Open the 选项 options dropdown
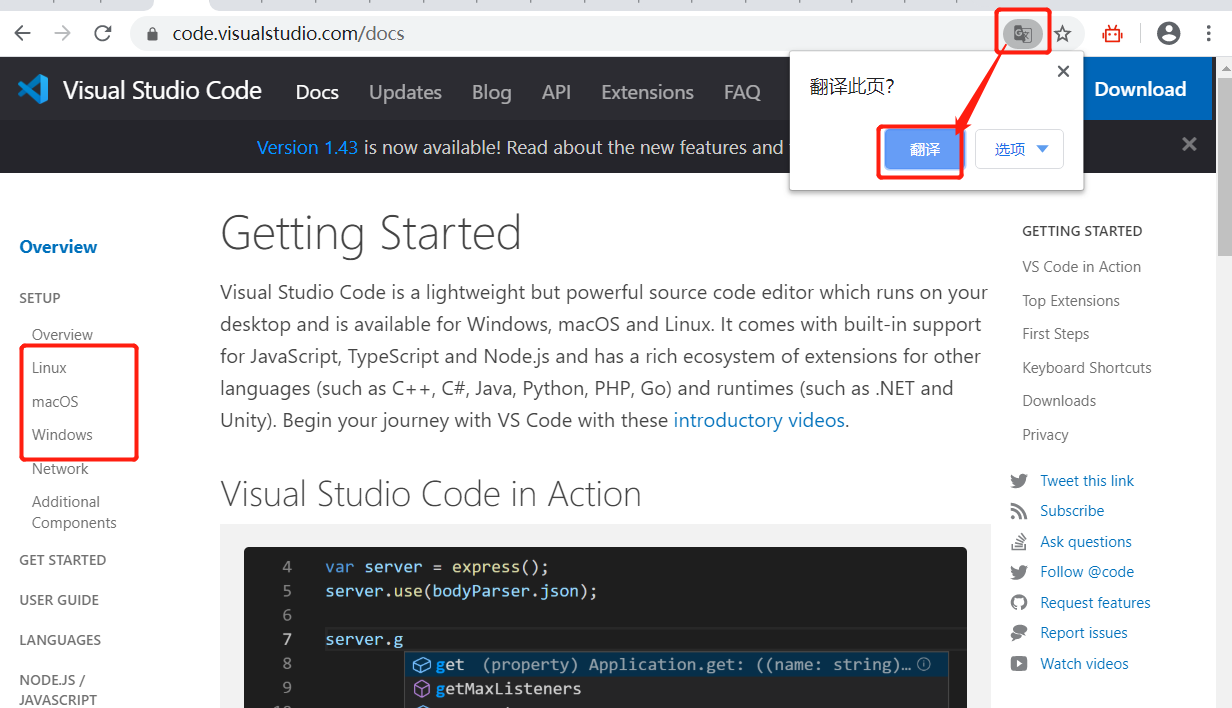 [1019, 149]
